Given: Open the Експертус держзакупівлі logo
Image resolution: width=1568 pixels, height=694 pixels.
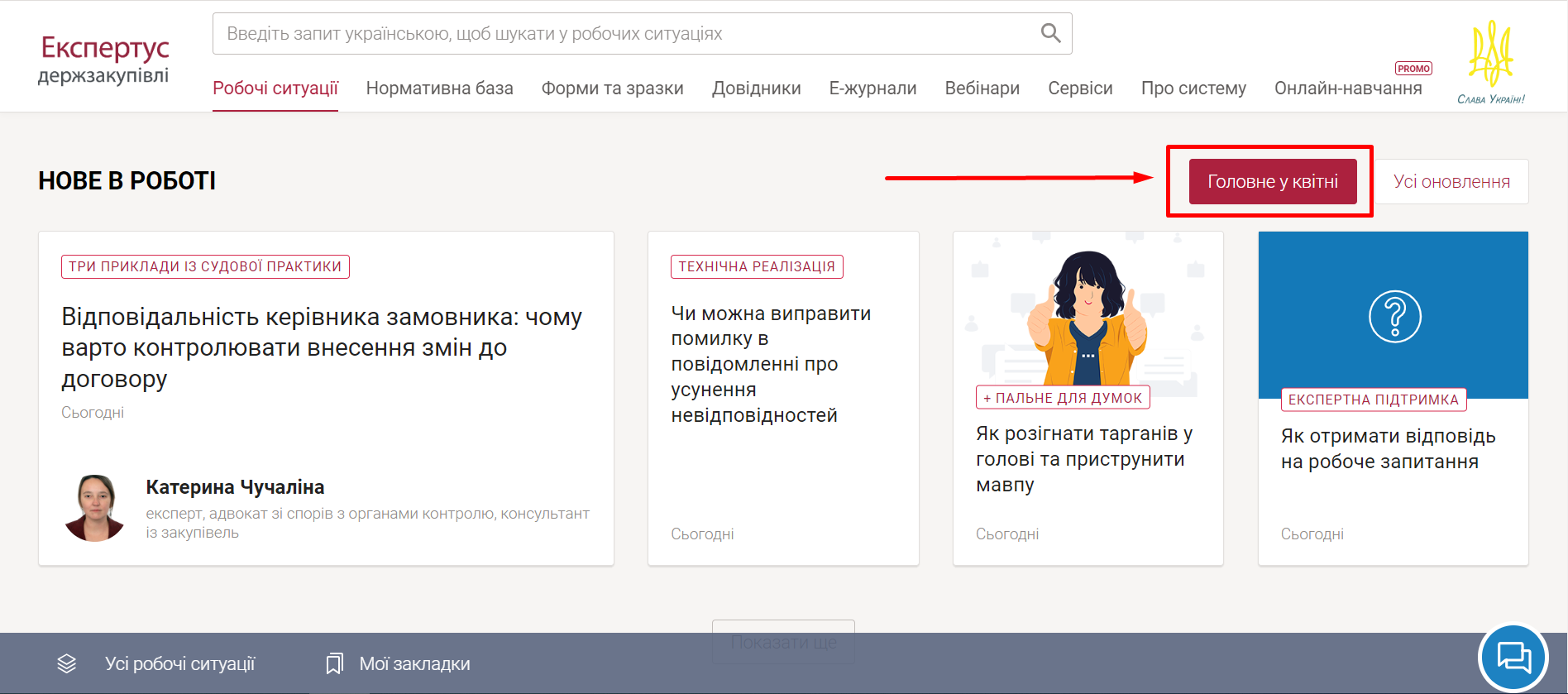Looking at the screenshot, I should pyautogui.click(x=104, y=60).
